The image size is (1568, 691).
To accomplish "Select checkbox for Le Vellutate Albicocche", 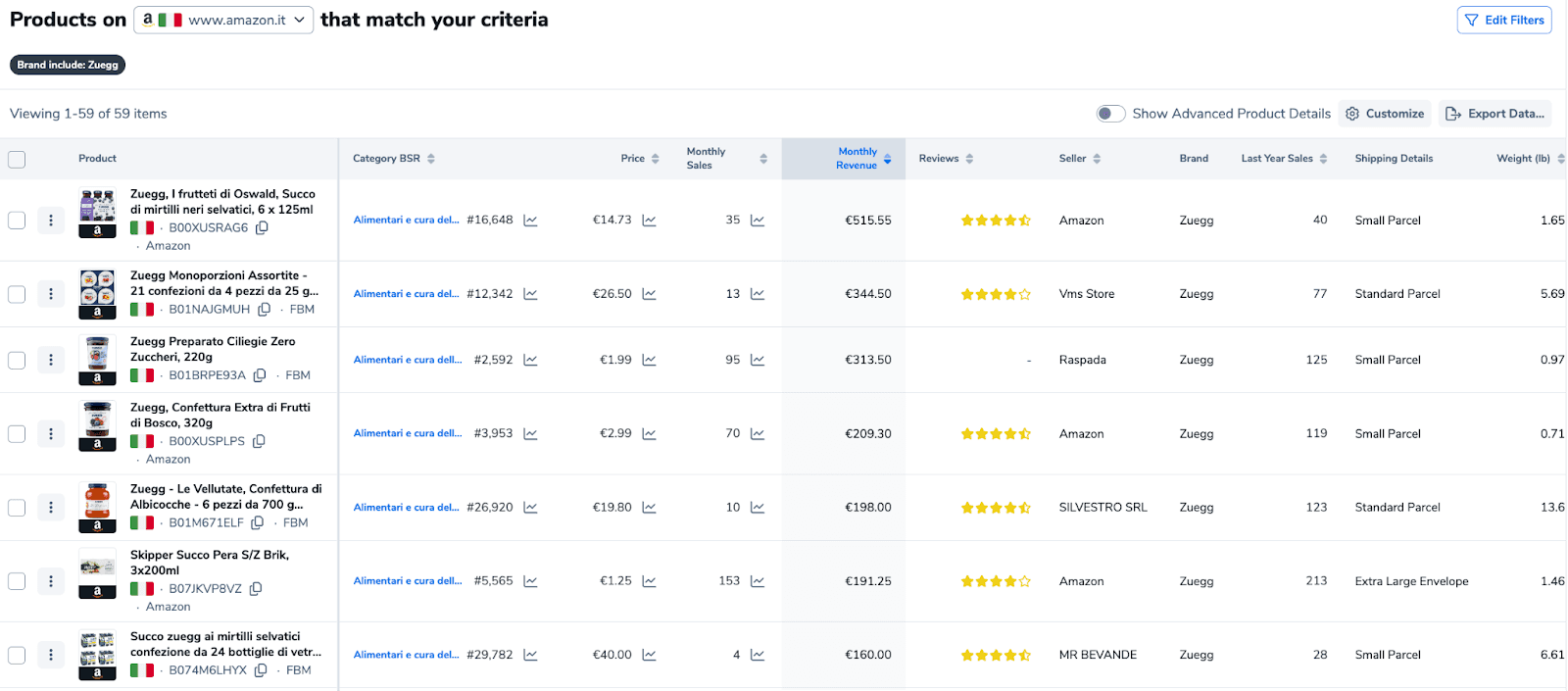I will click(x=17, y=508).
